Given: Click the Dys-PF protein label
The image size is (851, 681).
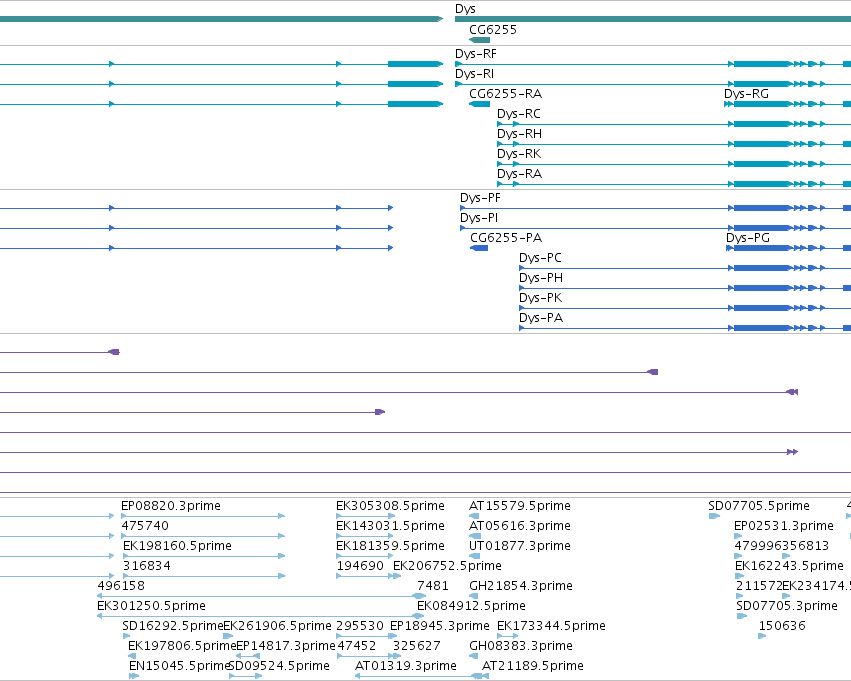Looking at the screenshot, I should (x=480, y=198).
